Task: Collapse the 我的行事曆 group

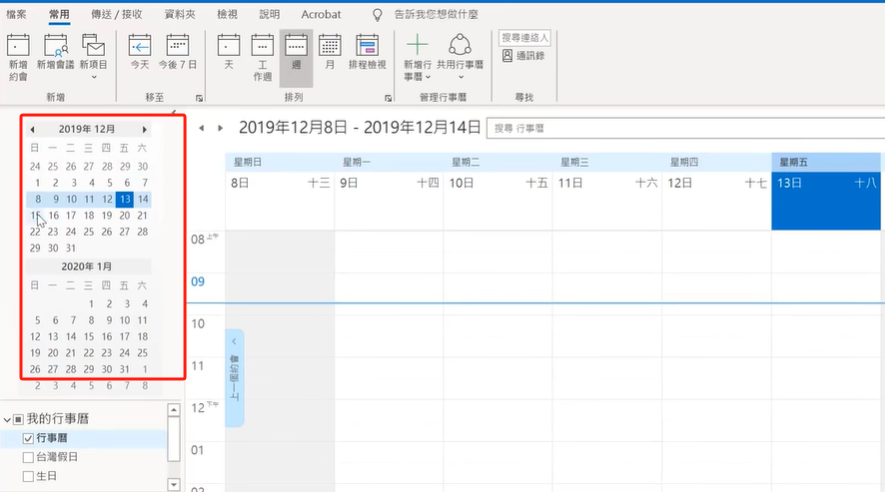Action: pos(8,419)
